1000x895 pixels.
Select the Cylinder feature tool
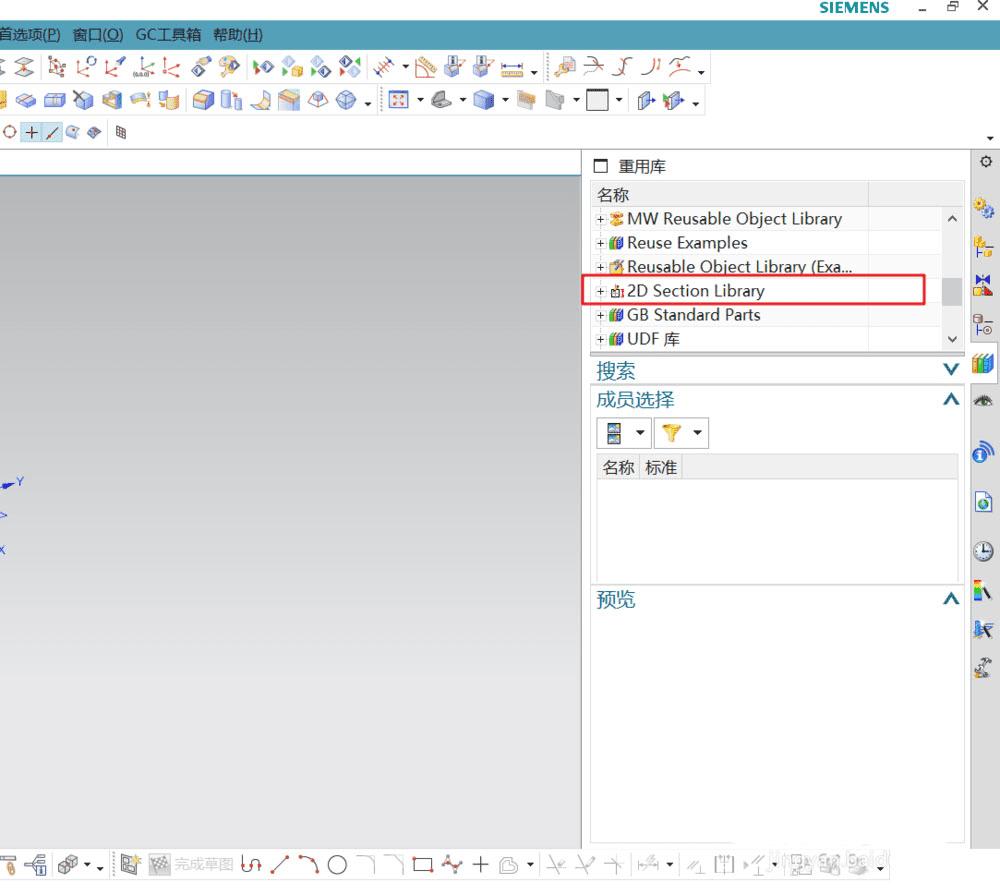[x=231, y=100]
